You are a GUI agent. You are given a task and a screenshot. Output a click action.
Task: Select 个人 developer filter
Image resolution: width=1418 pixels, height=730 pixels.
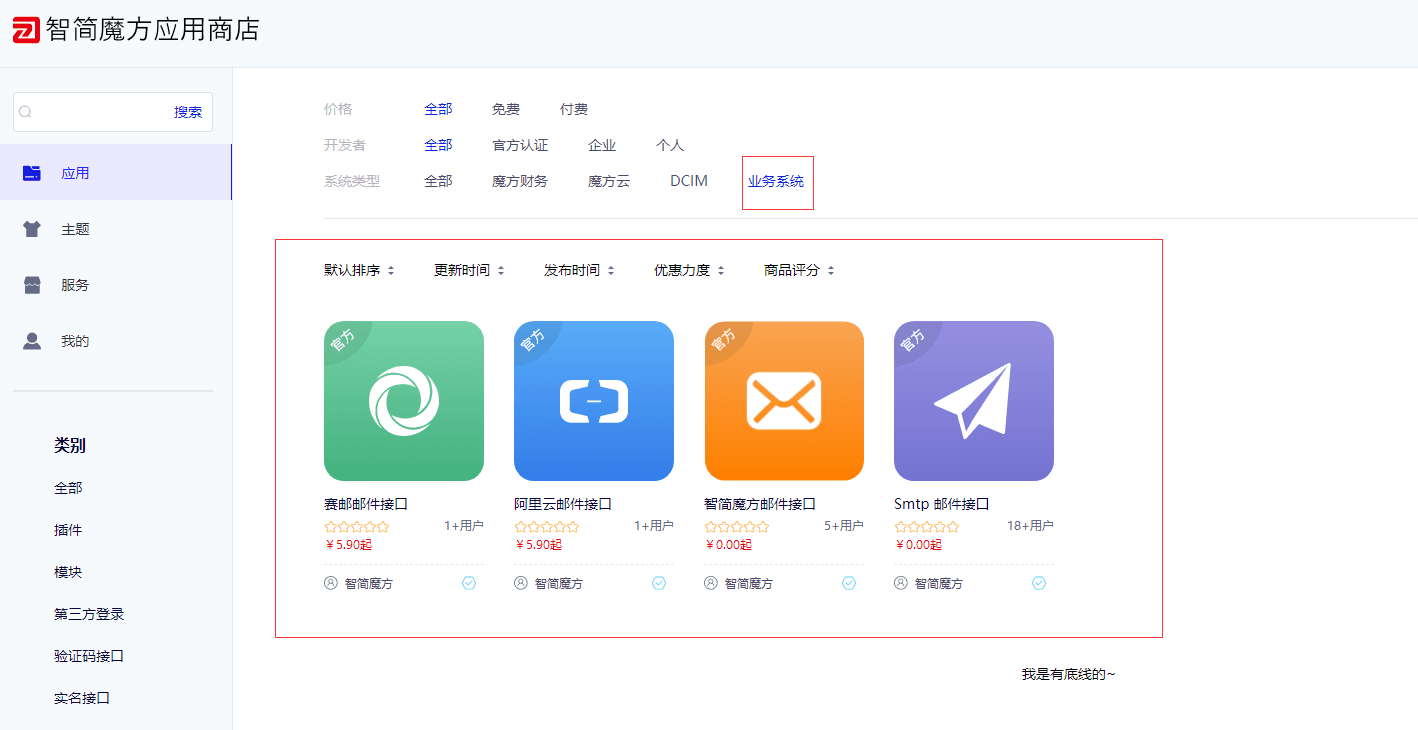click(x=670, y=145)
